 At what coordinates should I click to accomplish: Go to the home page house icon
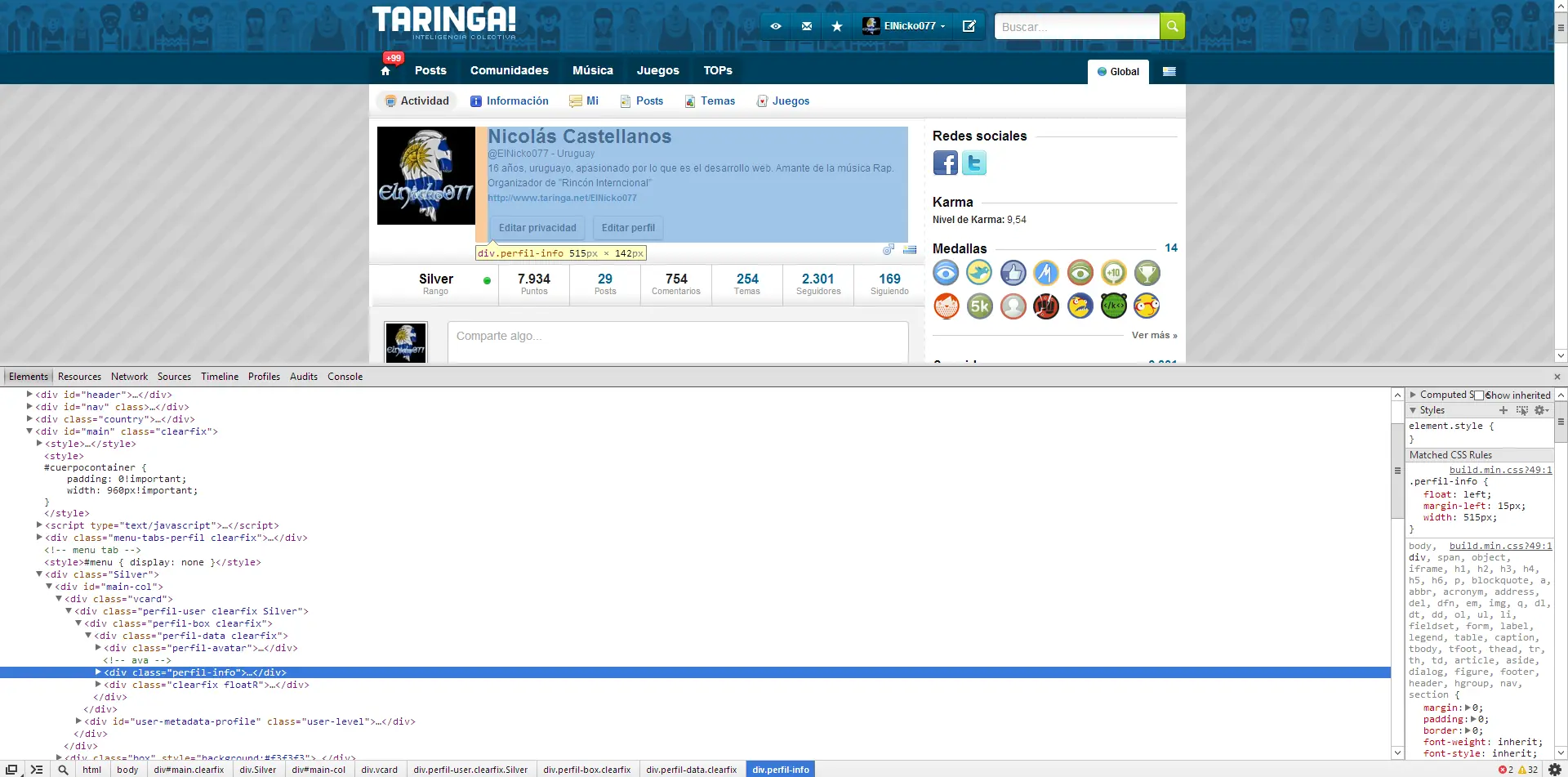(385, 71)
